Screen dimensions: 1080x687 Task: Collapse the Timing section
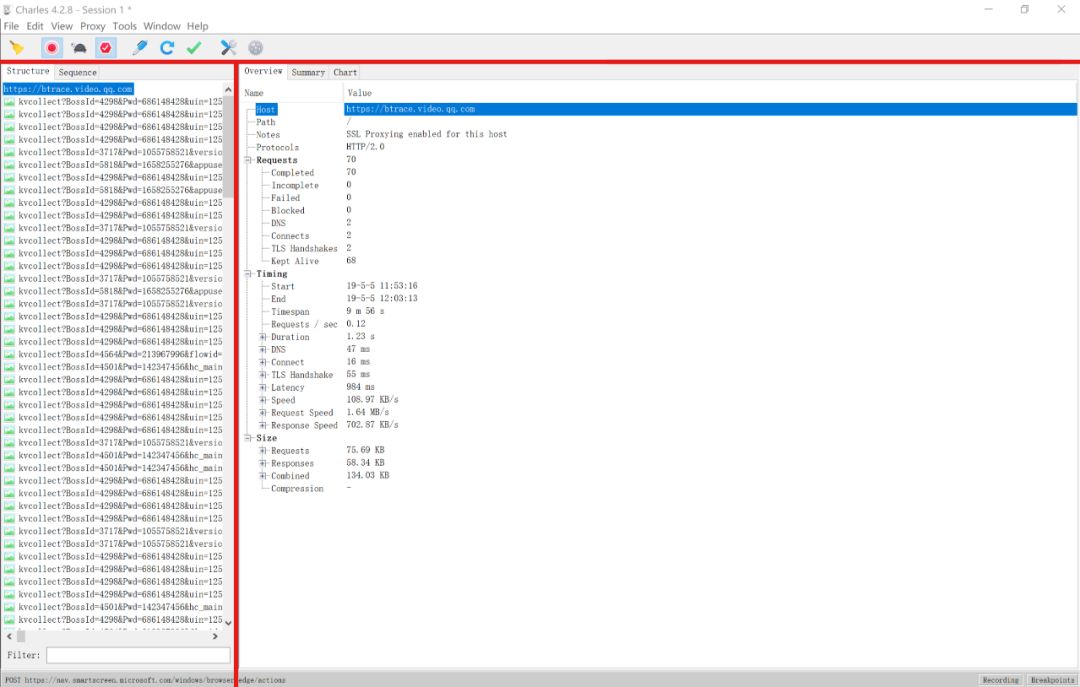coord(249,274)
